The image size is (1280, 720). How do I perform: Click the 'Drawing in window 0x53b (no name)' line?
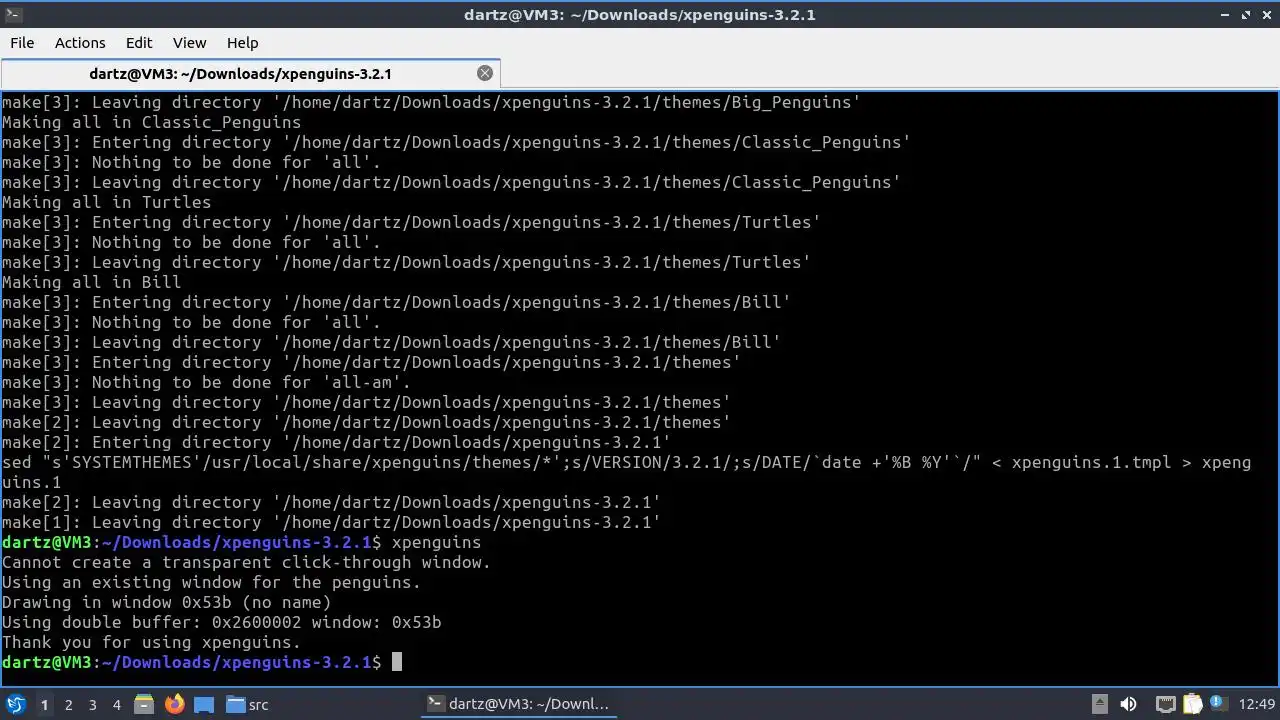tap(166, 602)
